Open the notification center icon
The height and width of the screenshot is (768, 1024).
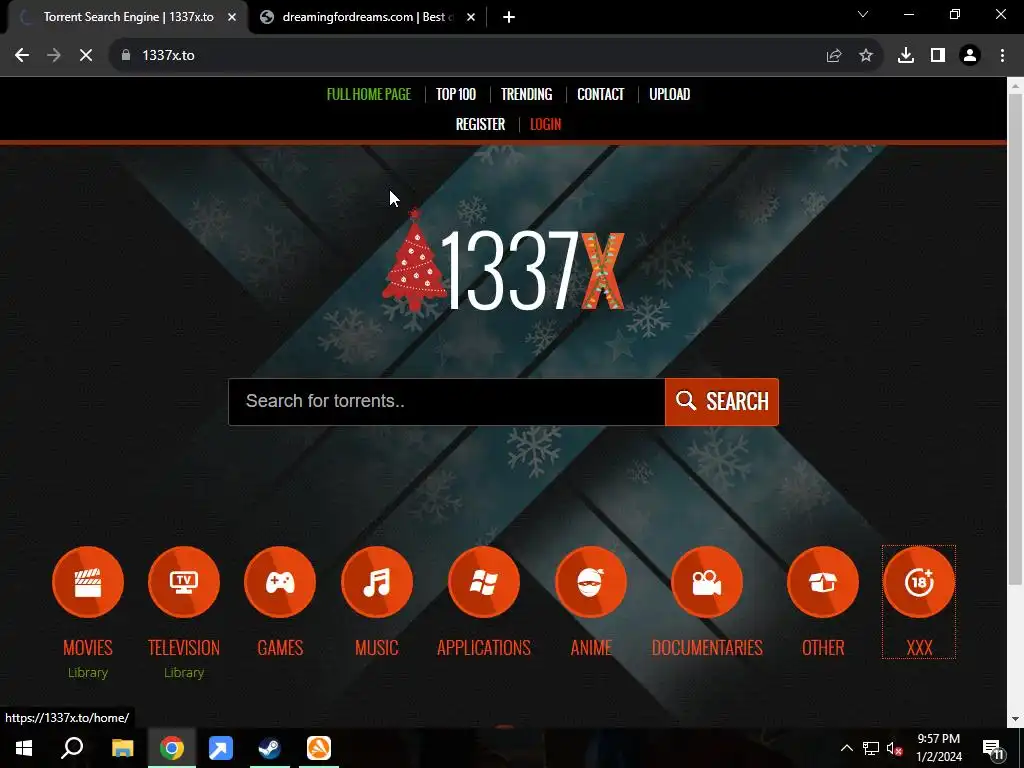[993, 748]
